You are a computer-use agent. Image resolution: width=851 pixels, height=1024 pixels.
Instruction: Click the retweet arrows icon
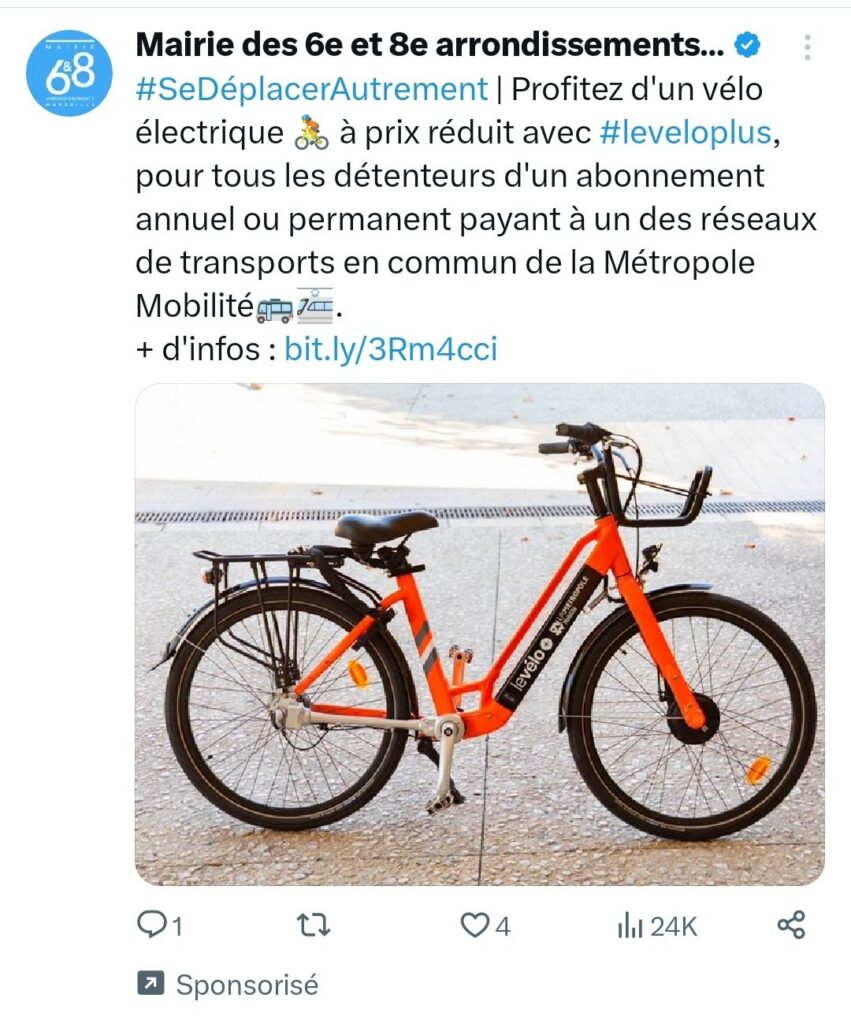coord(313,925)
